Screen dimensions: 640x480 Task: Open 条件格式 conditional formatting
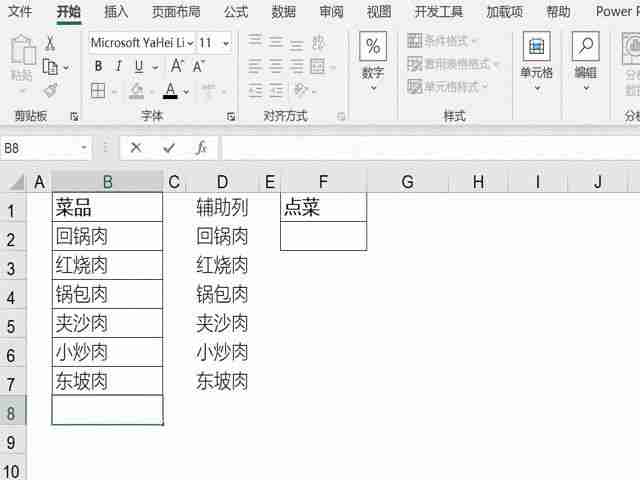click(443, 41)
